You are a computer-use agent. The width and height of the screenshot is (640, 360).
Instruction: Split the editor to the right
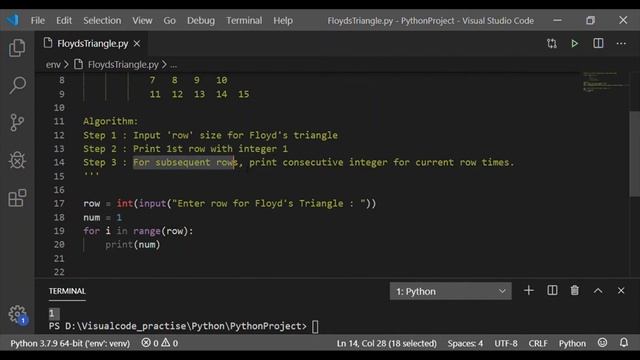point(598,43)
